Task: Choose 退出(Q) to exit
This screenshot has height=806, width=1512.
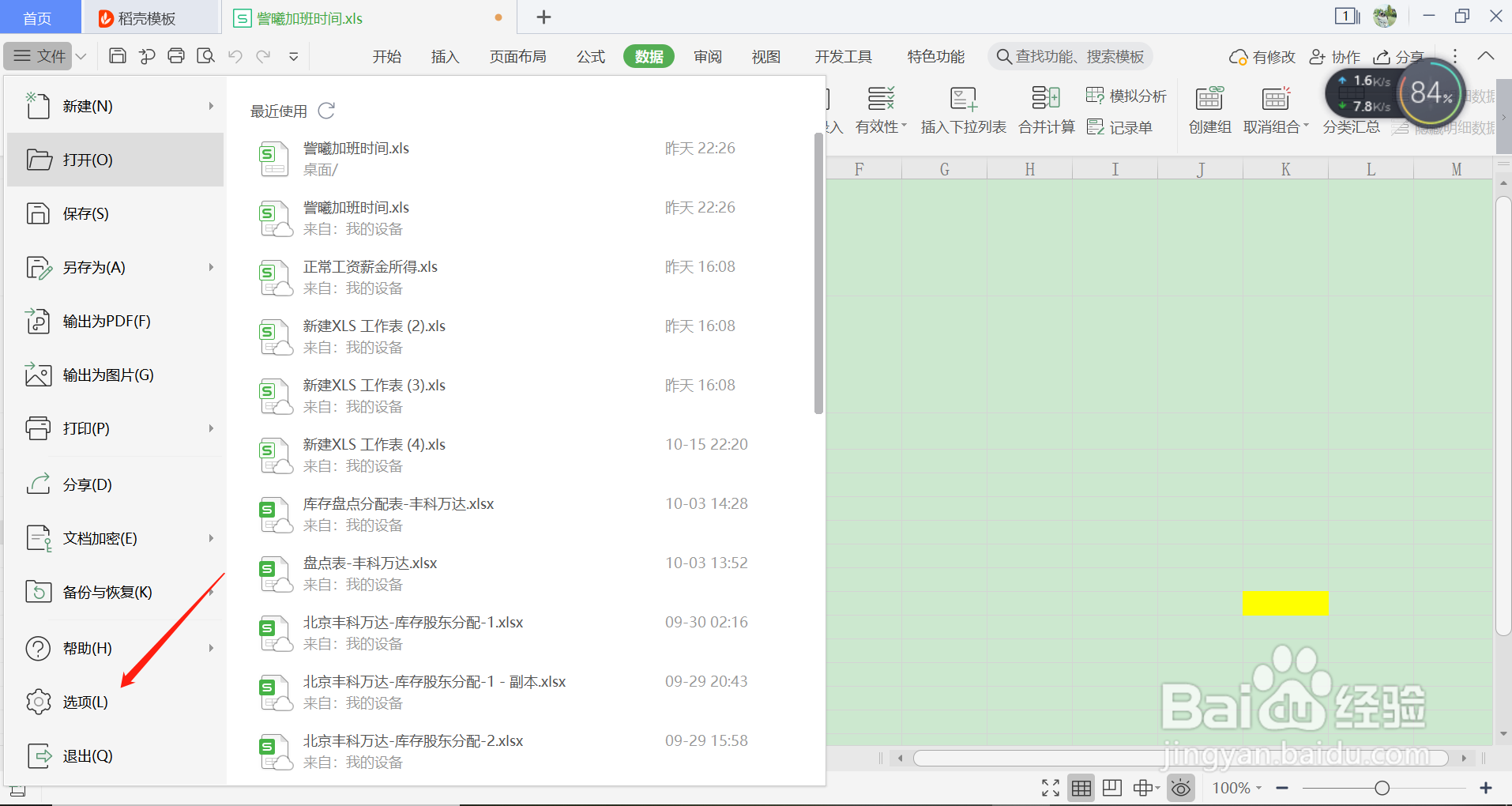Action: [115, 755]
